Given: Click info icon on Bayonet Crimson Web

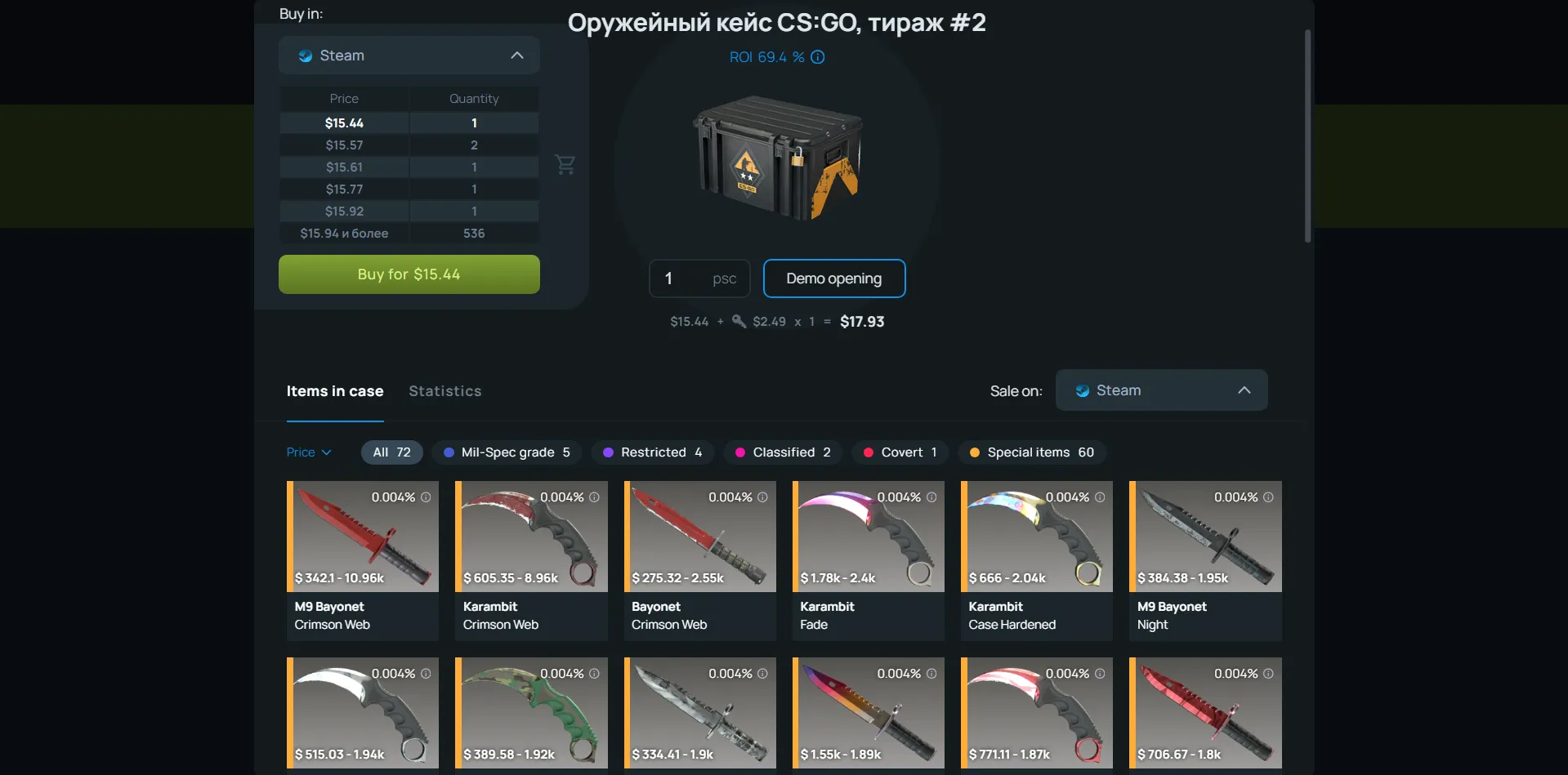Looking at the screenshot, I should tap(762, 497).
